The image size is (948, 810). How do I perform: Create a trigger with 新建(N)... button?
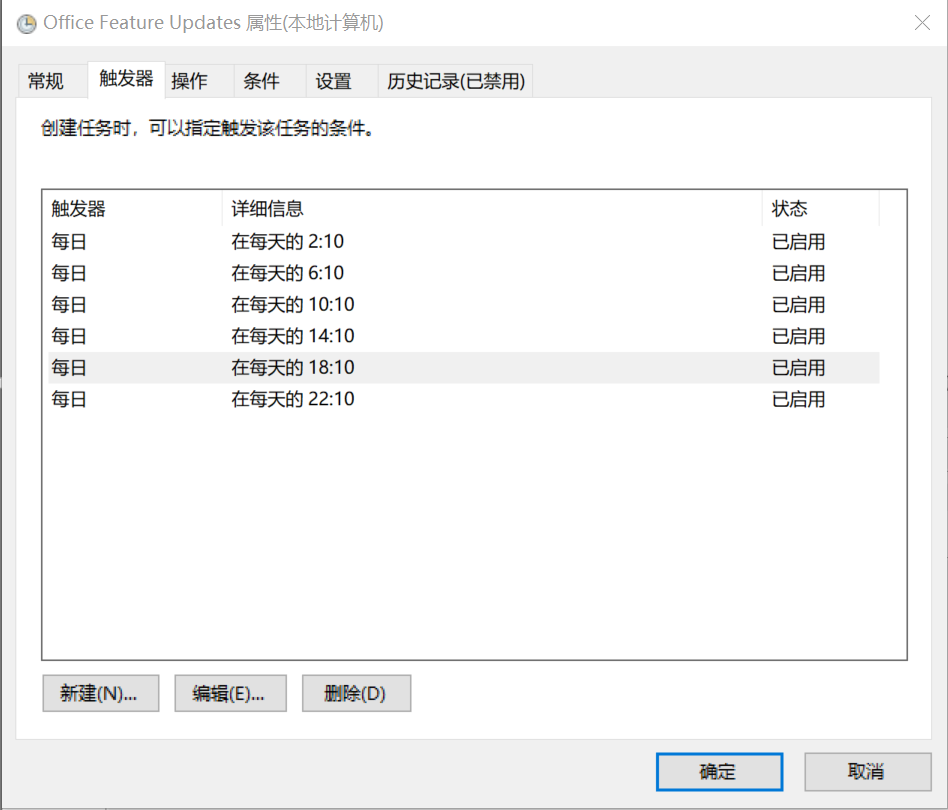pos(100,693)
